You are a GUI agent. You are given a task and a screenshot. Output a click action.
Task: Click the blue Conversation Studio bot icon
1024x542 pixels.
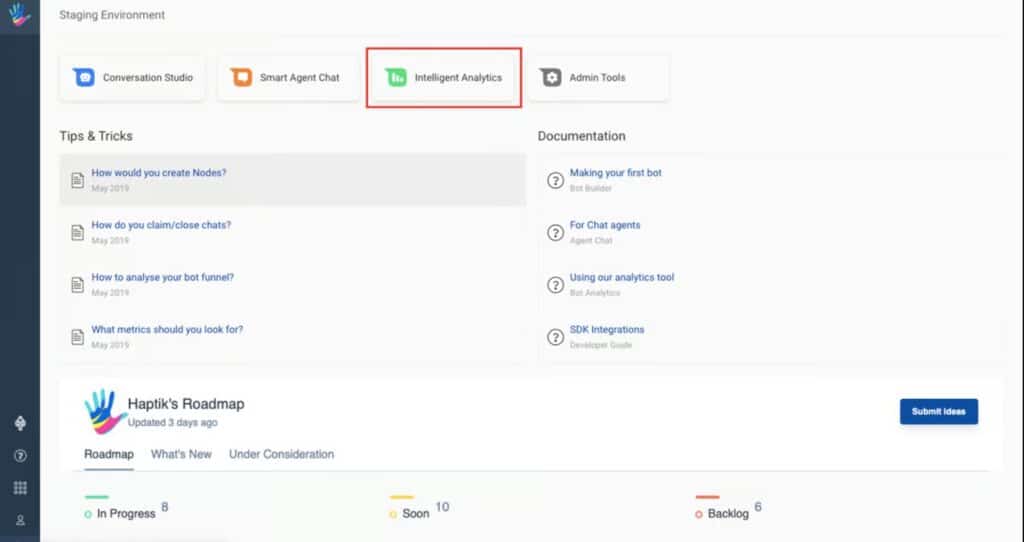pos(84,77)
